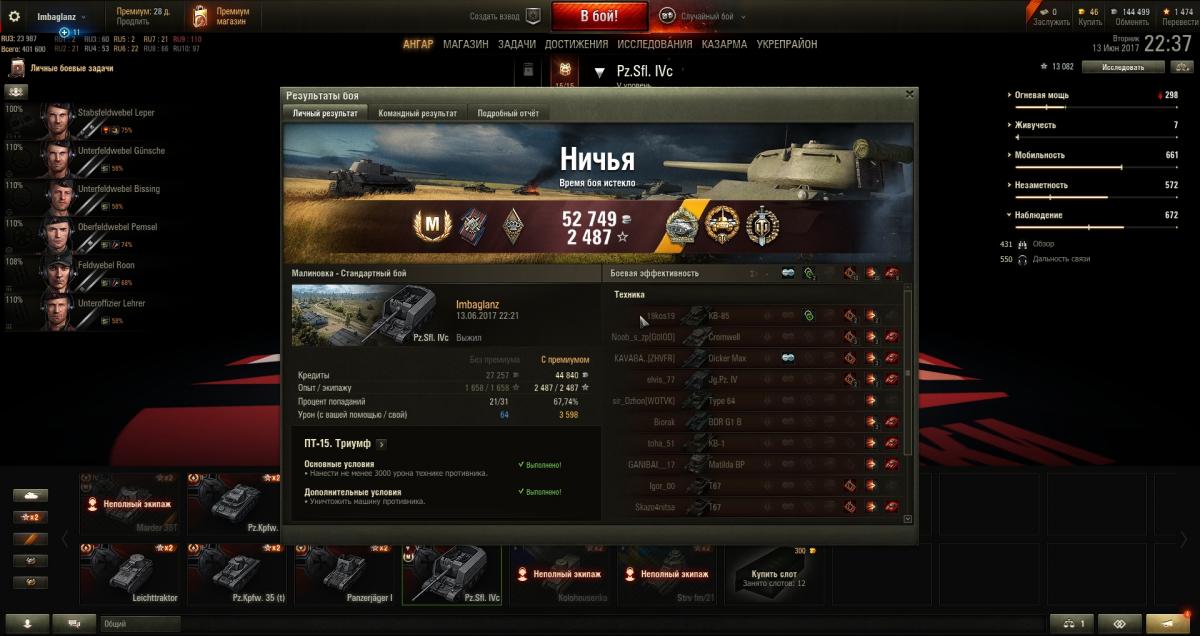Screen dimensions: 1200x636
Task: Open the referral program icon at bottom right
Action: tap(1119, 623)
